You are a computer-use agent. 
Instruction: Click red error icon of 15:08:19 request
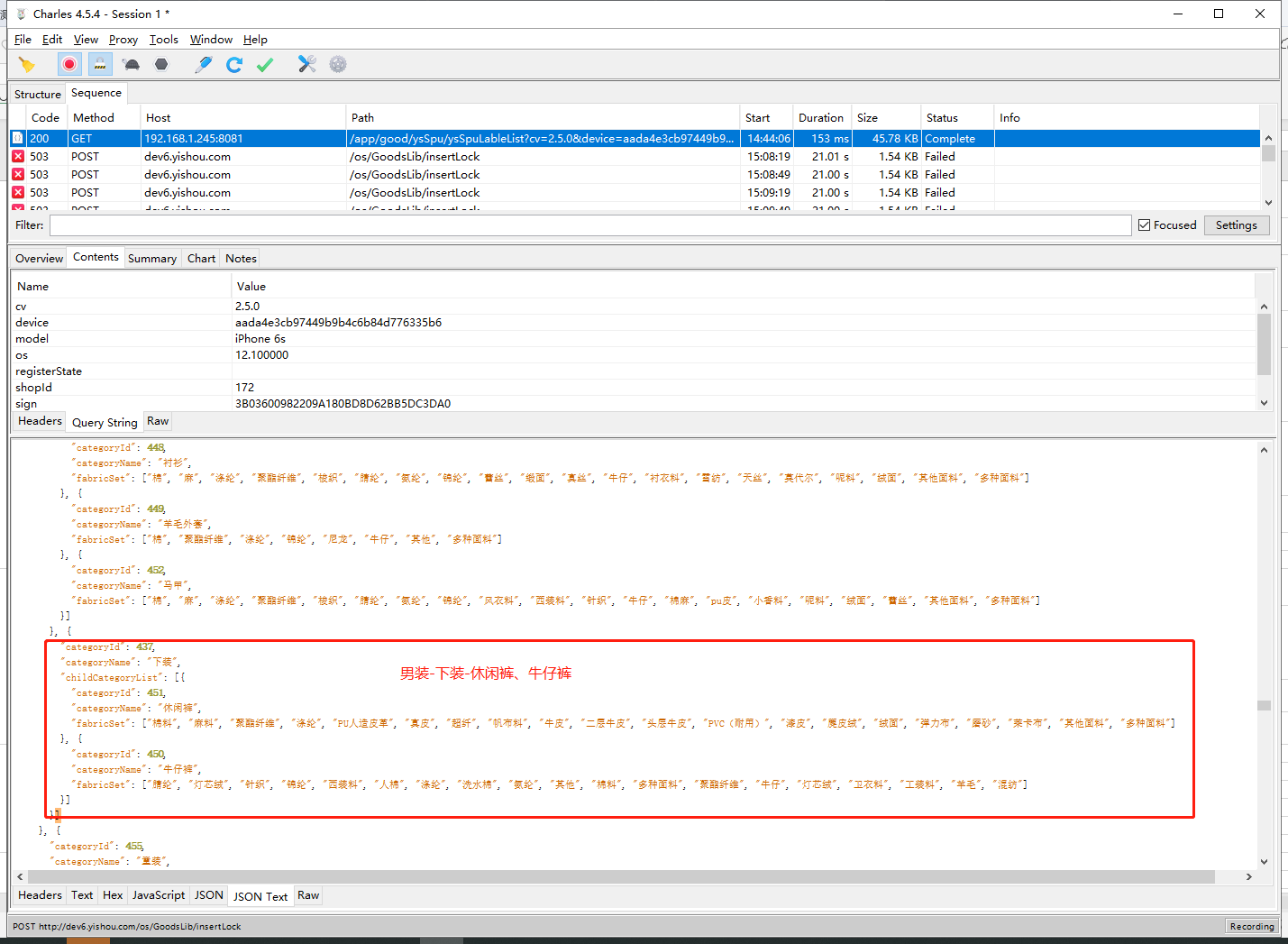(18, 156)
